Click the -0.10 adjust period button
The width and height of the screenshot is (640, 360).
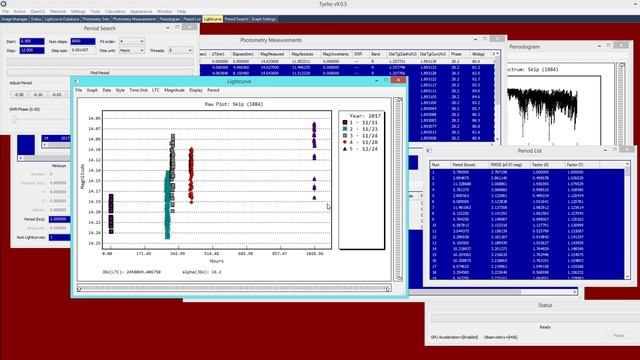coord(38,94)
